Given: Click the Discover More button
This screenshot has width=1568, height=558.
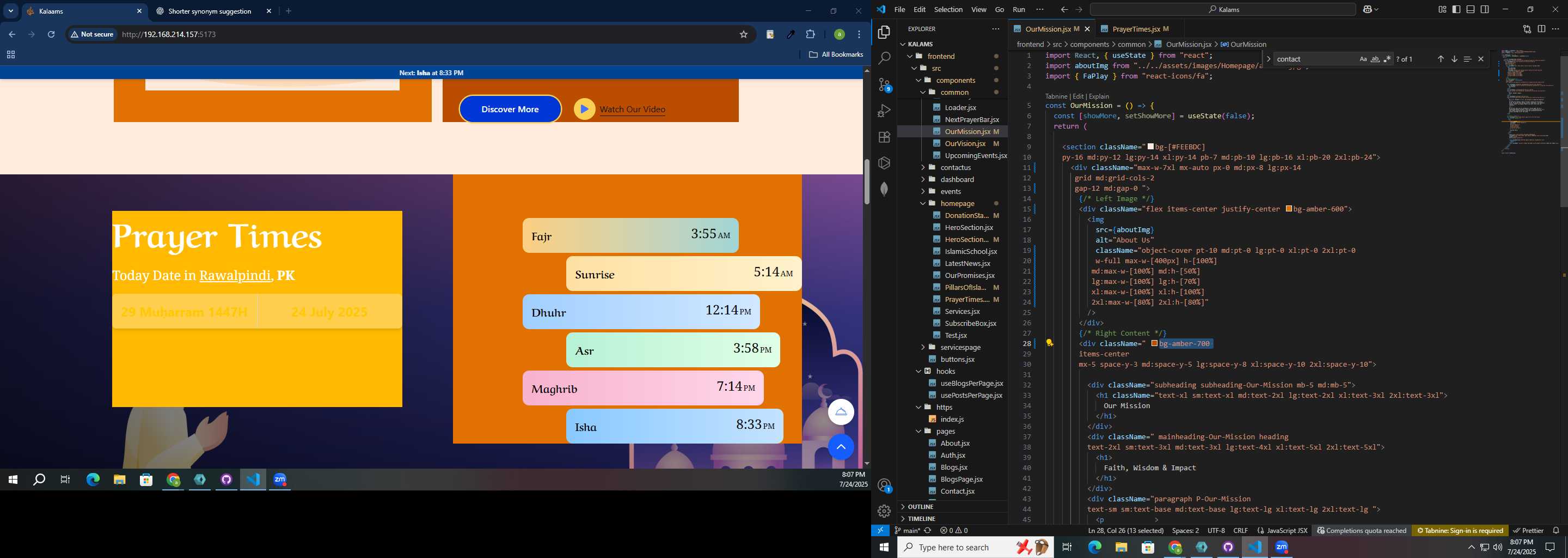Looking at the screenshot, I should click(510, 109).
